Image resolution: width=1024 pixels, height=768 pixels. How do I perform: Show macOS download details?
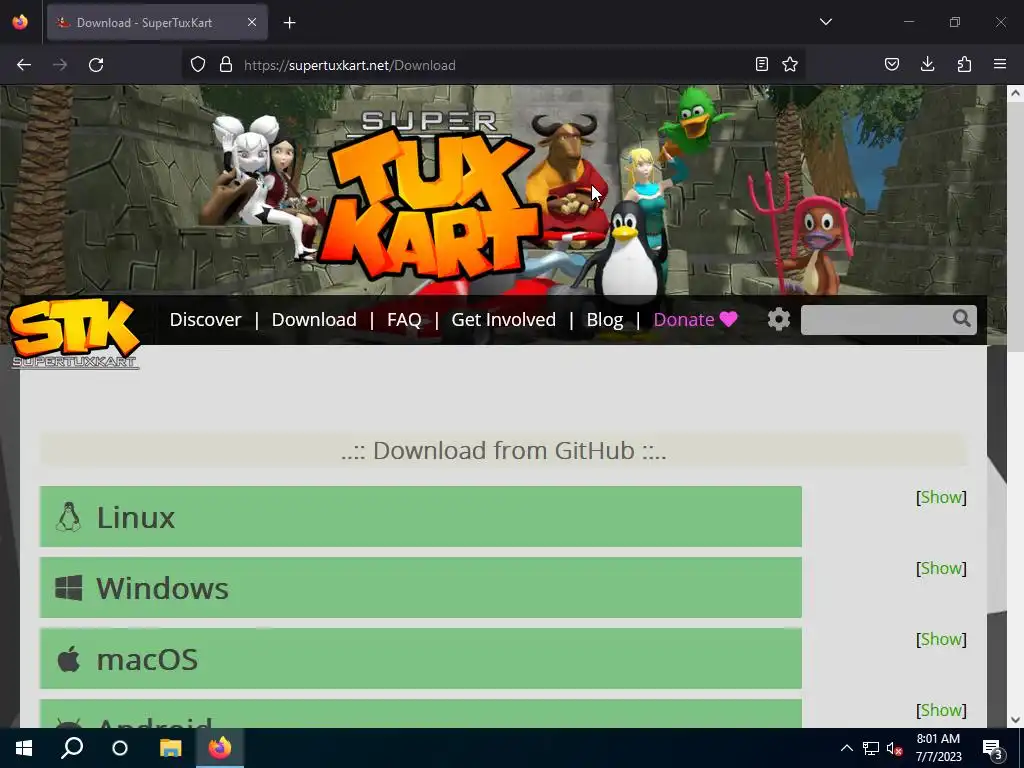click(941, 639)
